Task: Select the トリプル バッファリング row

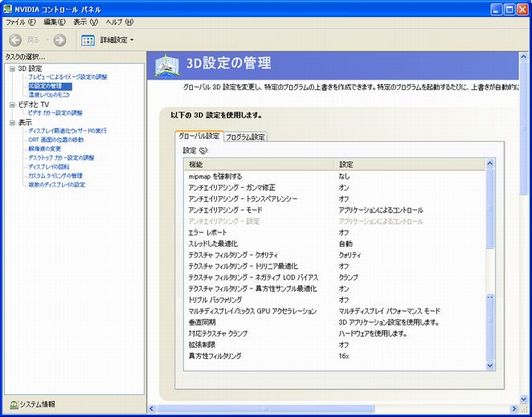Action: point(335,300)
